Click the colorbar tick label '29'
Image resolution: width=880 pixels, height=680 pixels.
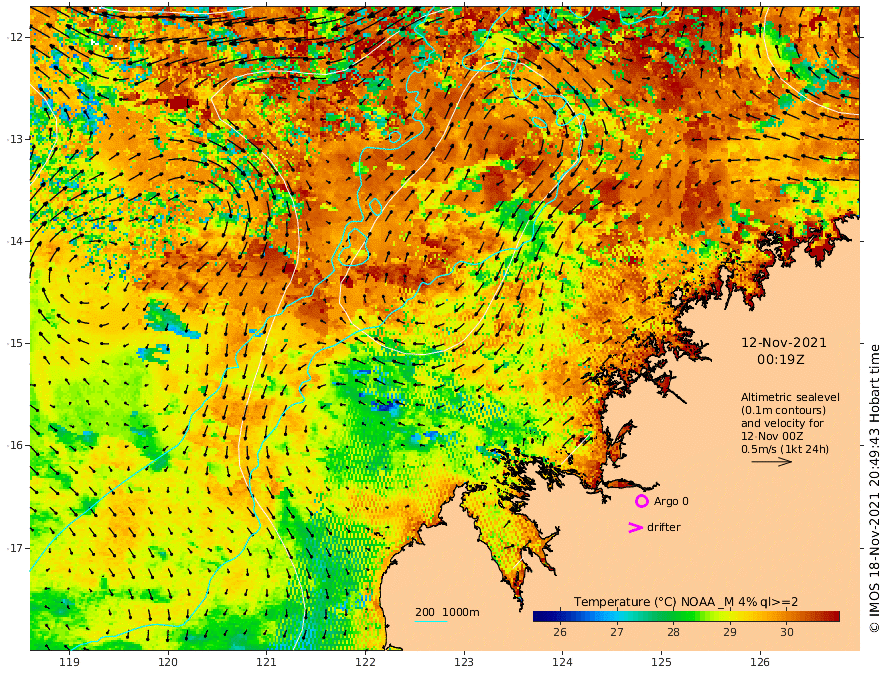coord(730,632)
